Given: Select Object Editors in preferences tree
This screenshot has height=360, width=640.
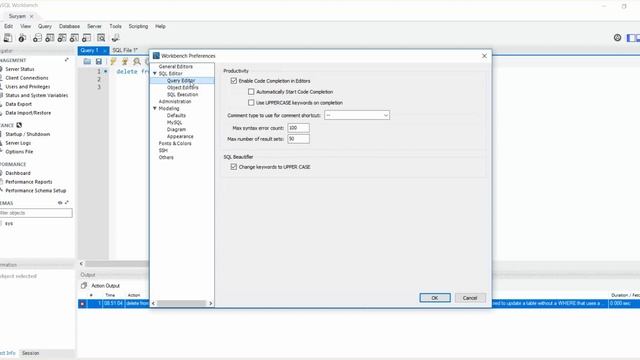Looking at the screenshot, I should pos(182,87).
